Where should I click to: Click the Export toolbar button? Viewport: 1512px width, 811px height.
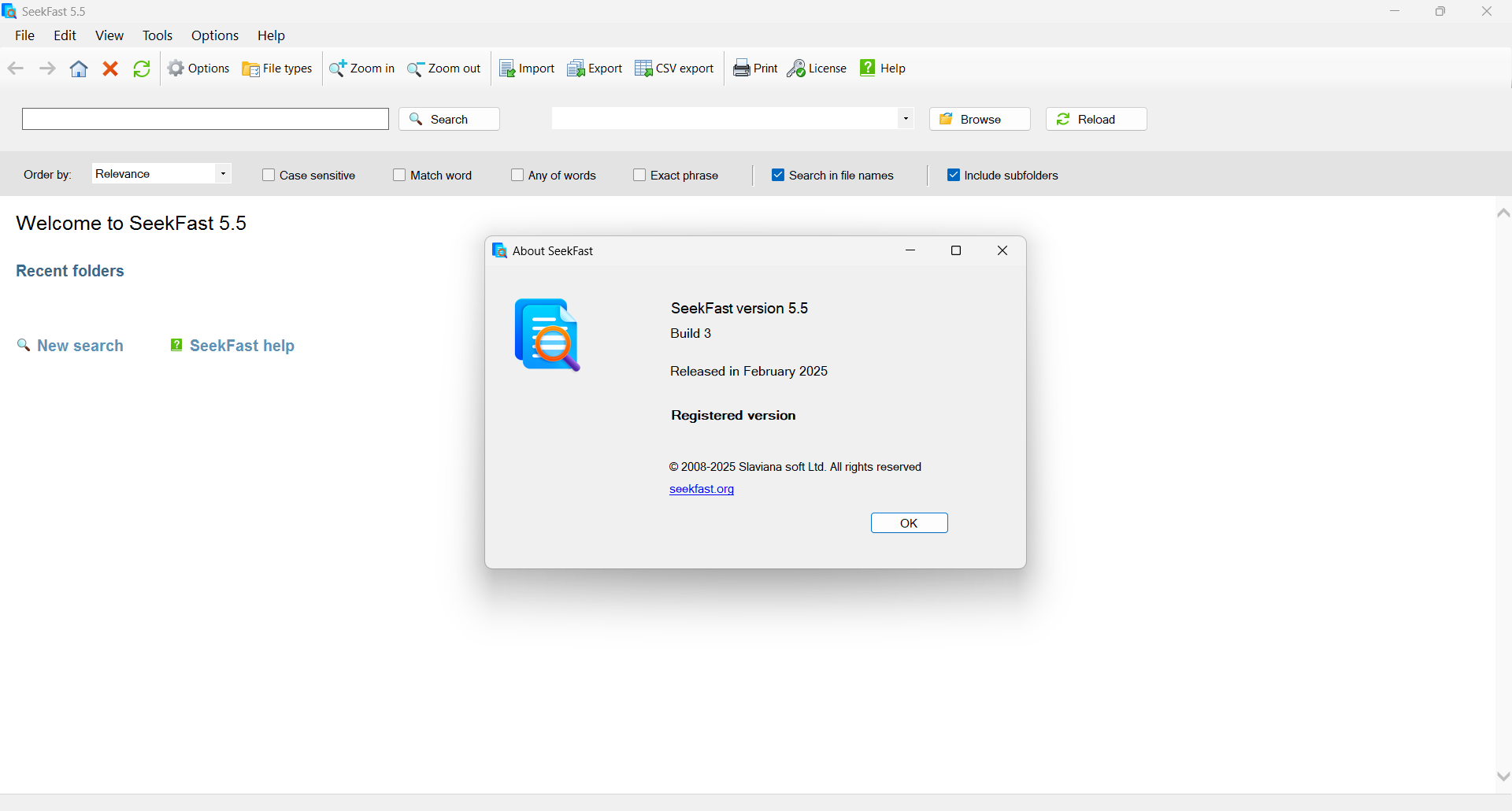(x=595, y=69)
